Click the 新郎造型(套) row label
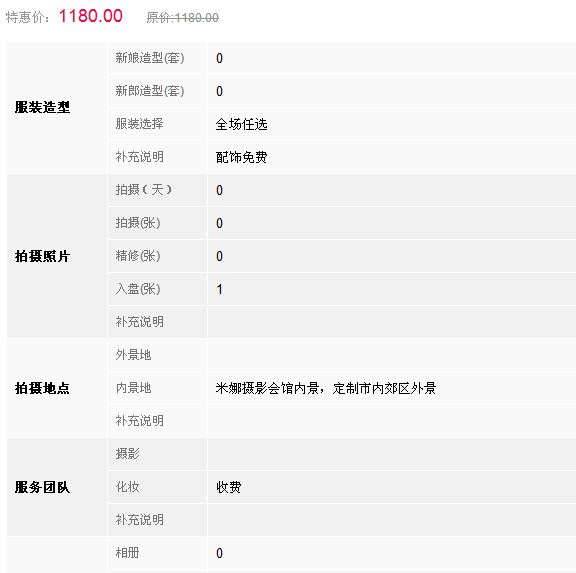 [150, 91]
